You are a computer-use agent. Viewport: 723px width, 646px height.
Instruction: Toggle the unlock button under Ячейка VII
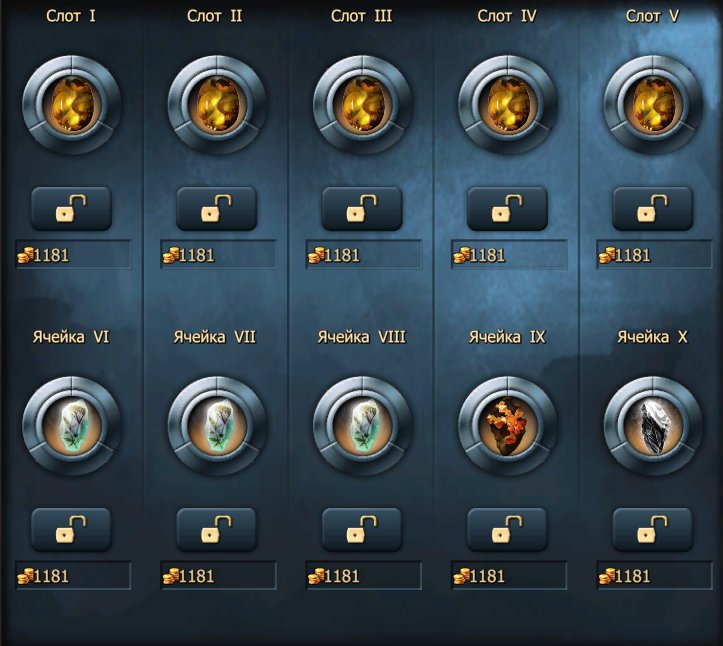[216, 530]
